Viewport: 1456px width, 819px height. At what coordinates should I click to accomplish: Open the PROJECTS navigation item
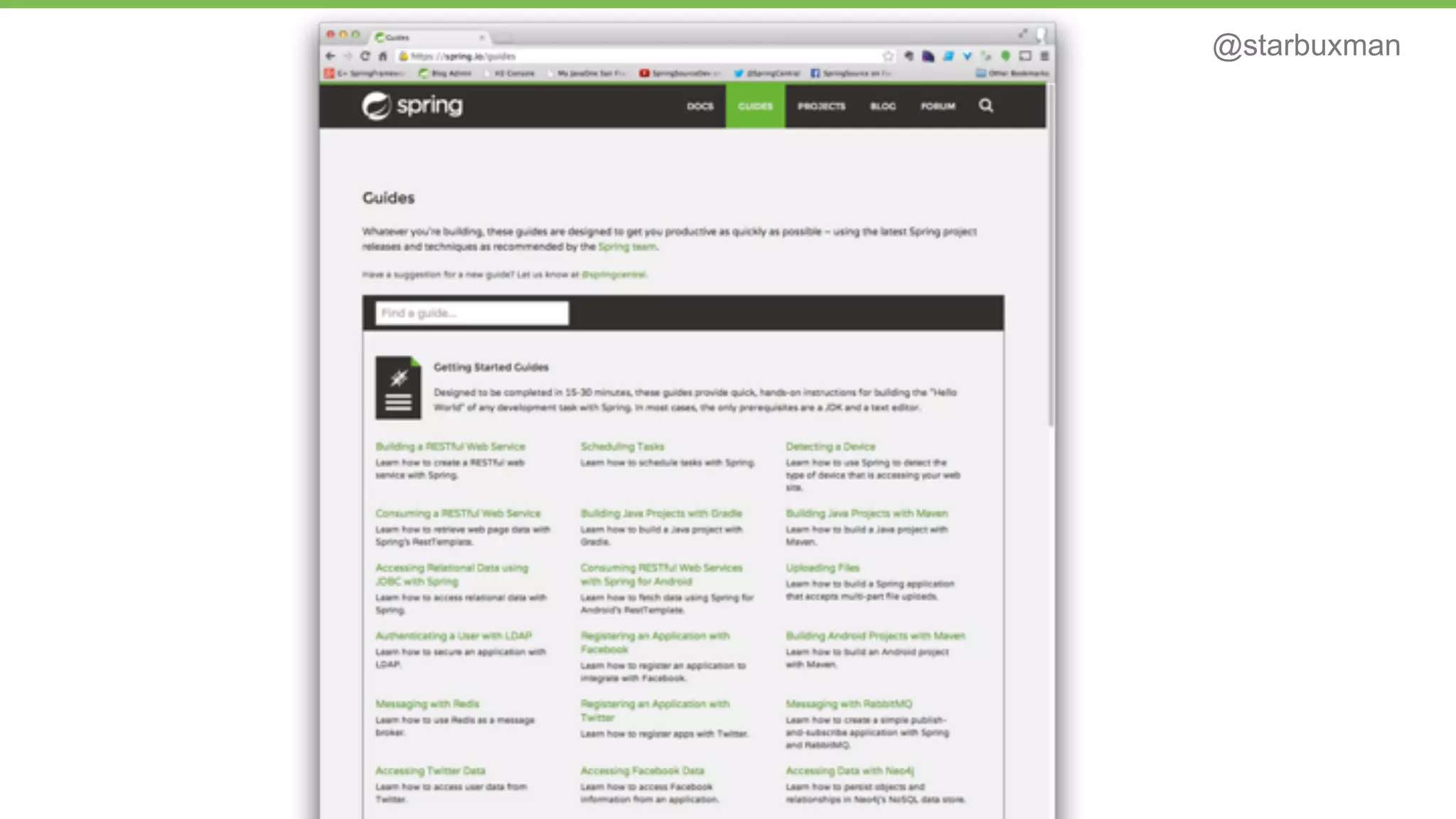pos(821,106)
